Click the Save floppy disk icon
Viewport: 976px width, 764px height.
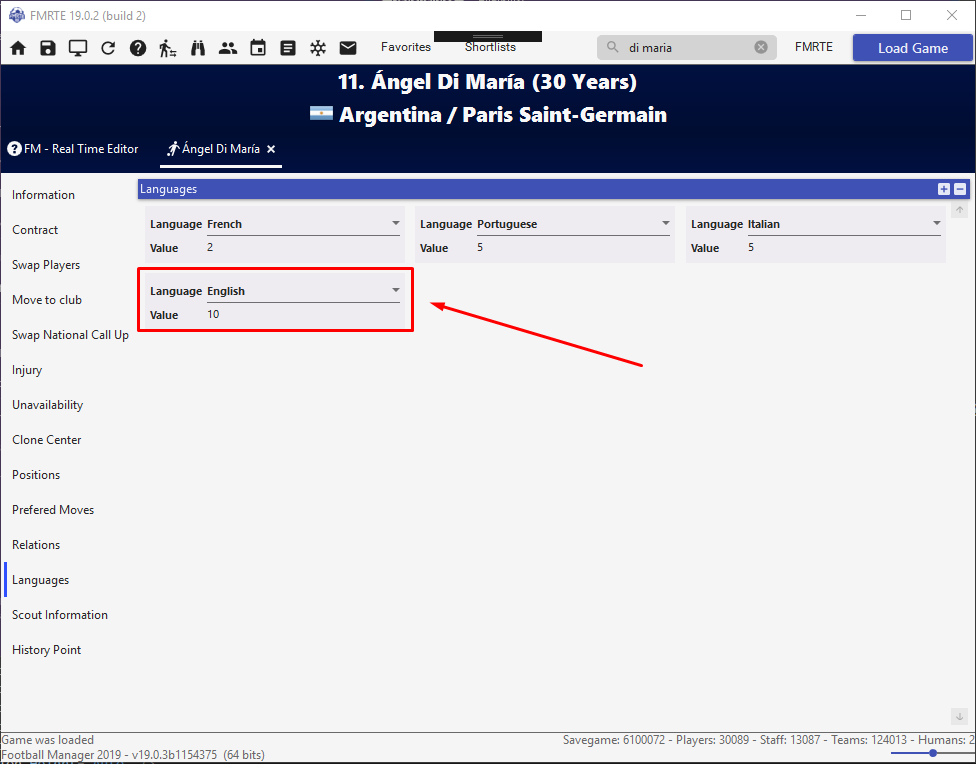click(x=48, y=48)
